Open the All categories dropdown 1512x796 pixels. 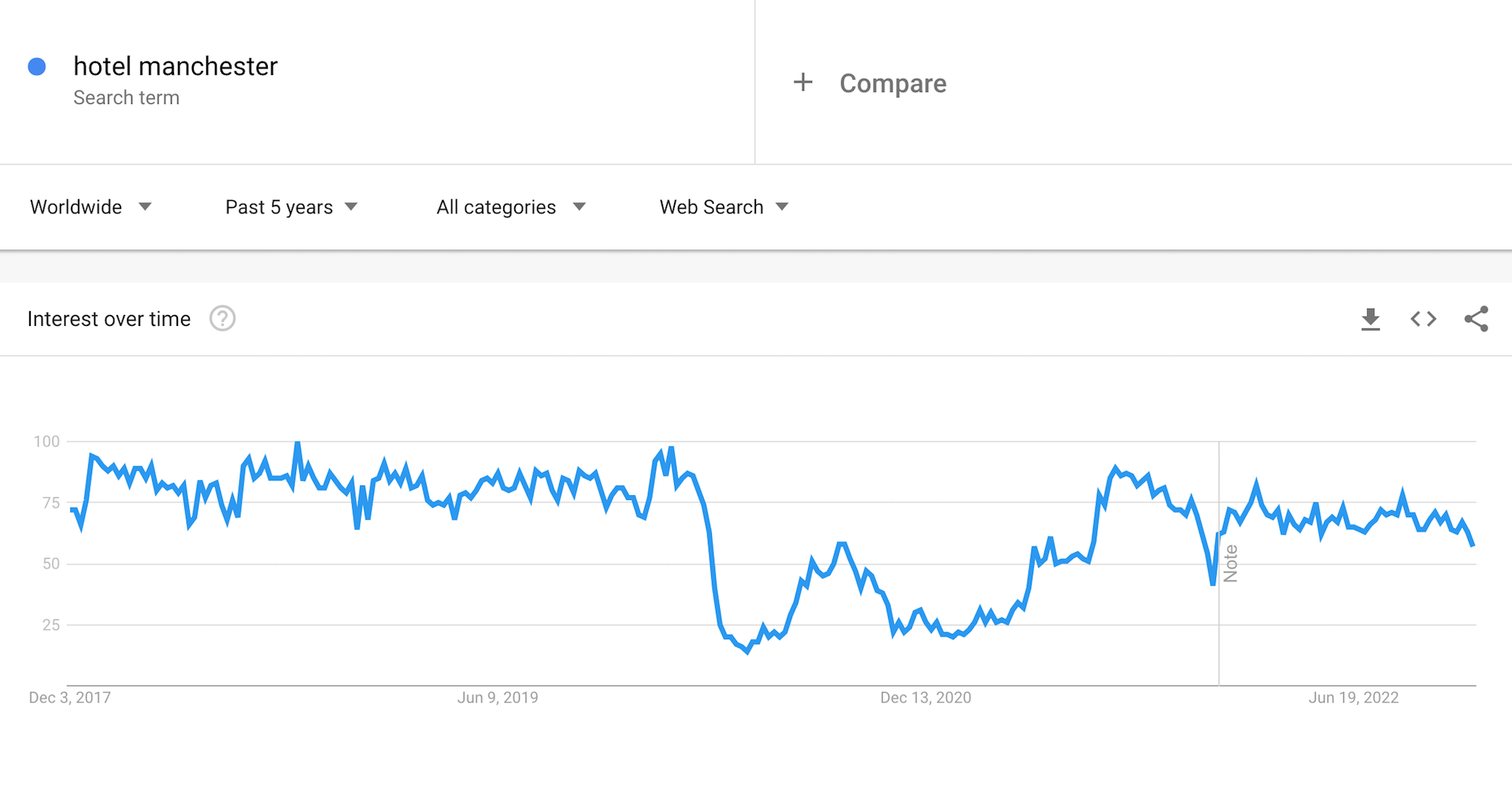click(510, 207)
